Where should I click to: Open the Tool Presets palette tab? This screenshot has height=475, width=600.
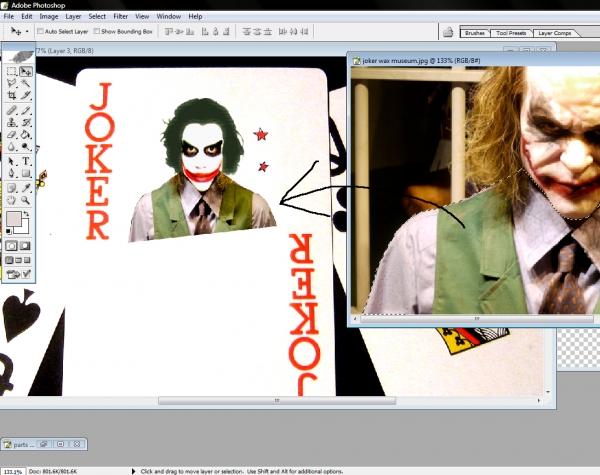pos(511,33)
